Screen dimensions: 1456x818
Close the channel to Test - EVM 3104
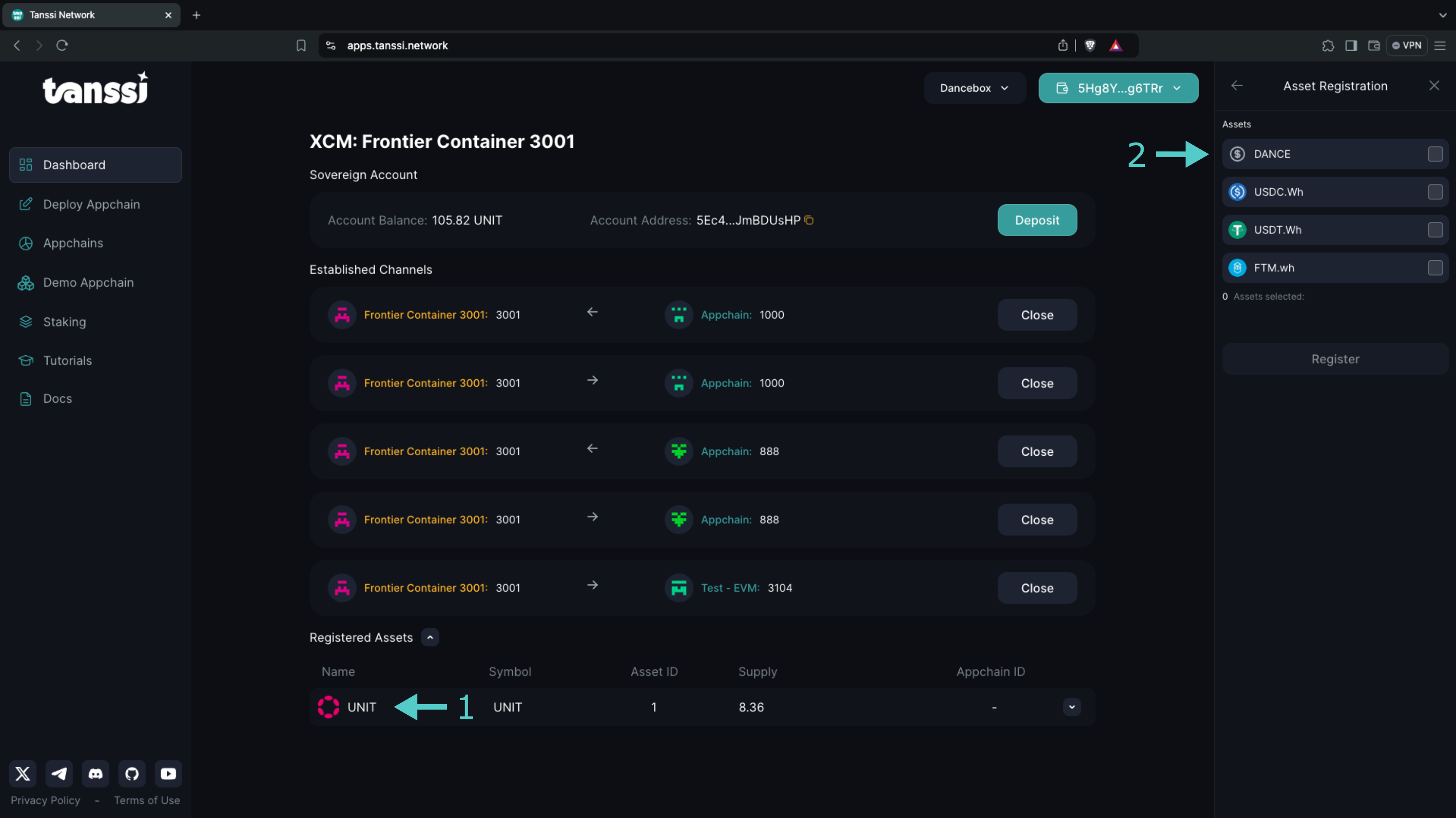[1036, 588]
